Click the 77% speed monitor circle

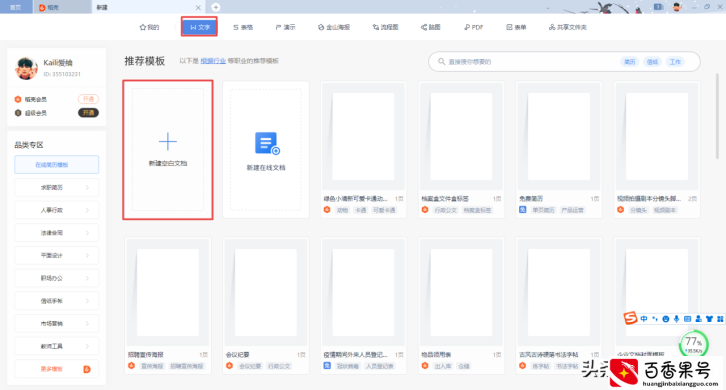(x=693, y=344)
